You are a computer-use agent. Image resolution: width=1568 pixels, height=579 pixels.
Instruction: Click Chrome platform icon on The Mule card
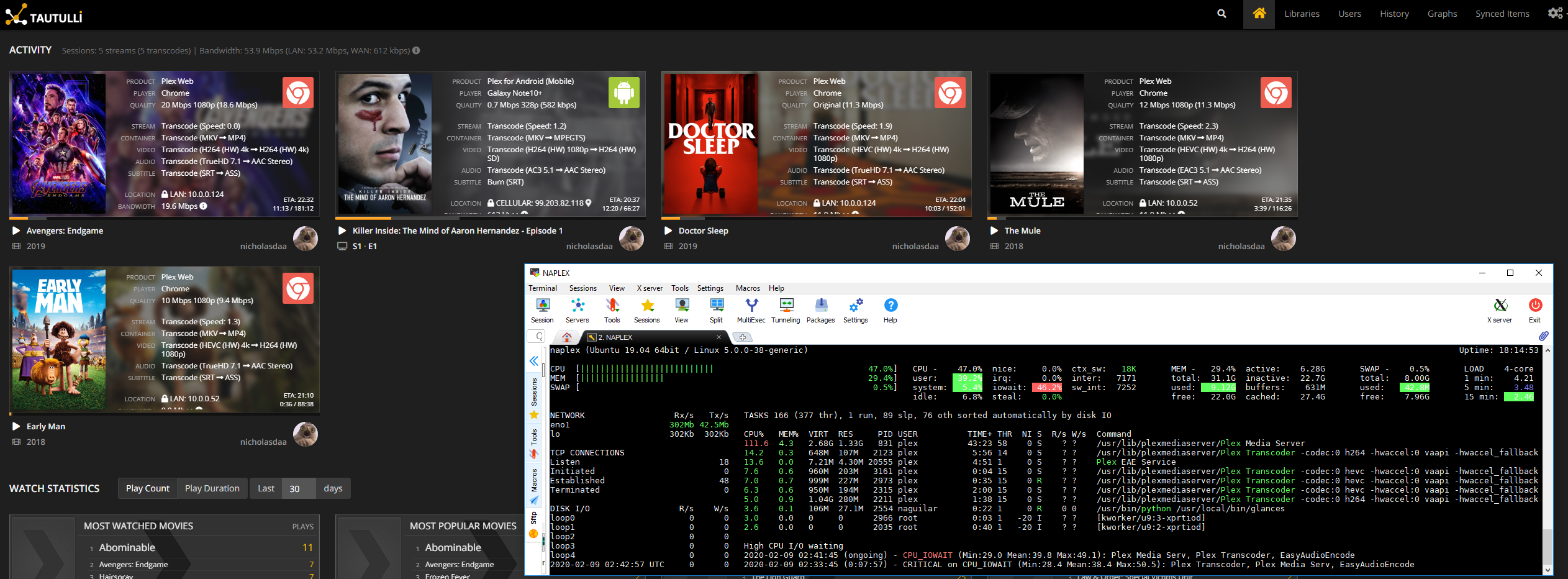[1276, 93]
